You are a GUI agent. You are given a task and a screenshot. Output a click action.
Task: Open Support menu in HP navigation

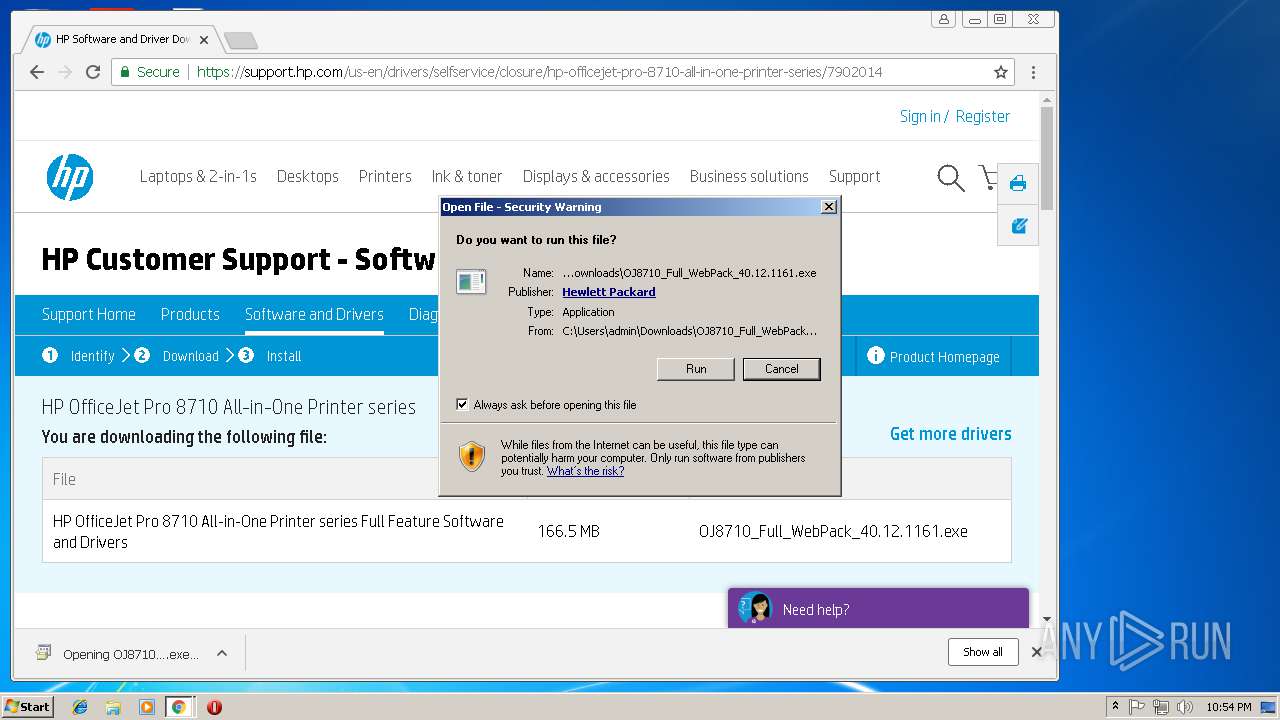[854, 176]
